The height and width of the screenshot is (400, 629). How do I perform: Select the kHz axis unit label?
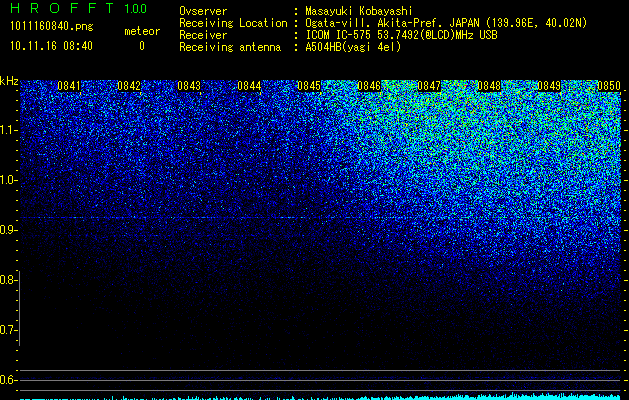[x=9, y=81]
